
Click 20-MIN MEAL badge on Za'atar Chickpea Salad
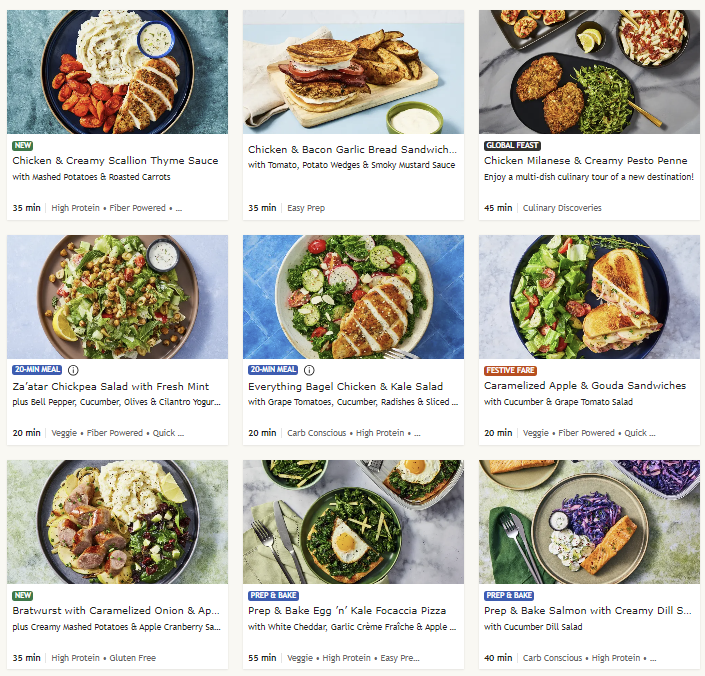[37, 370]
